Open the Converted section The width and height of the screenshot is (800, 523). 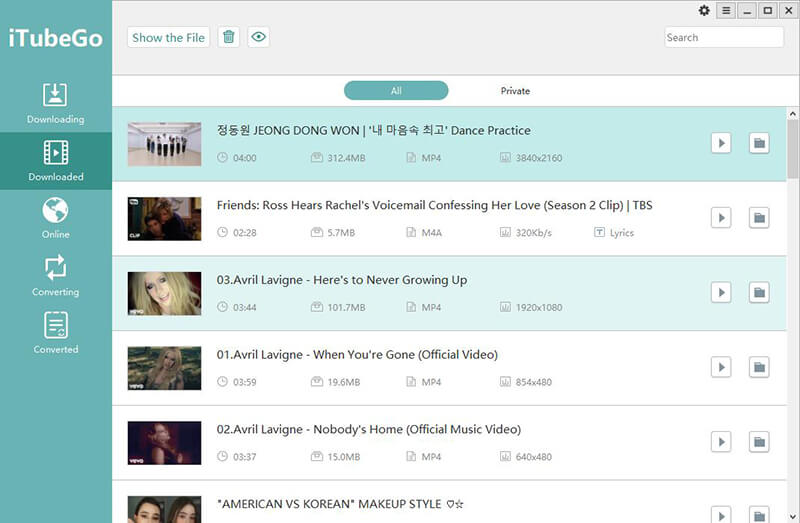point(56,333)
